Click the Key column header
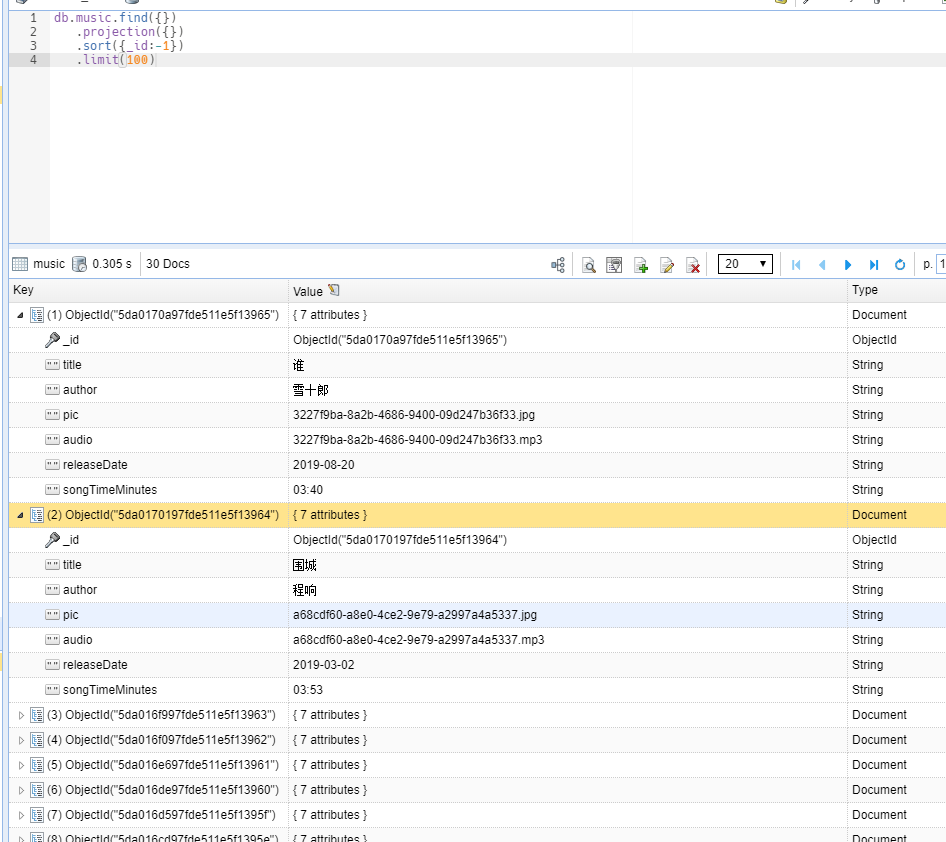The height and width of the screenshot is (842, 946). click(23, 290)
